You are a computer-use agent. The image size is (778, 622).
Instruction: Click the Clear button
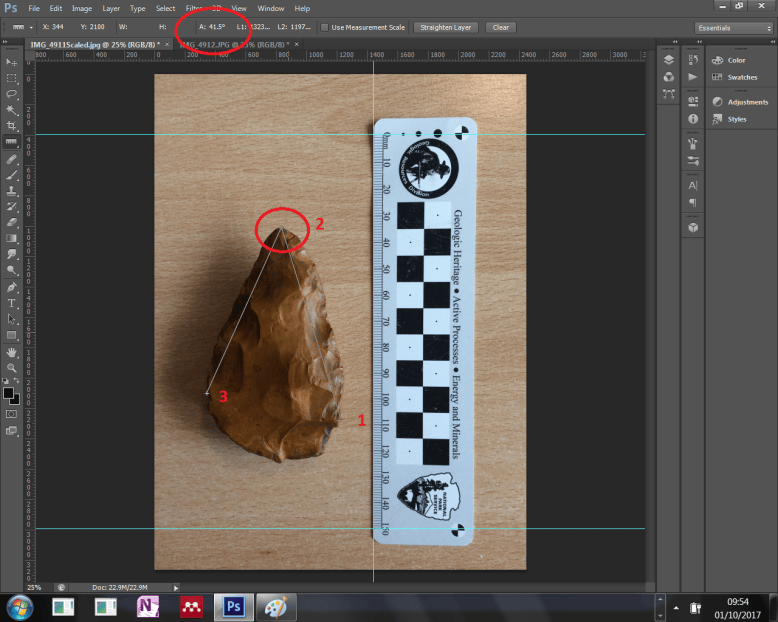tap(501, 27)
